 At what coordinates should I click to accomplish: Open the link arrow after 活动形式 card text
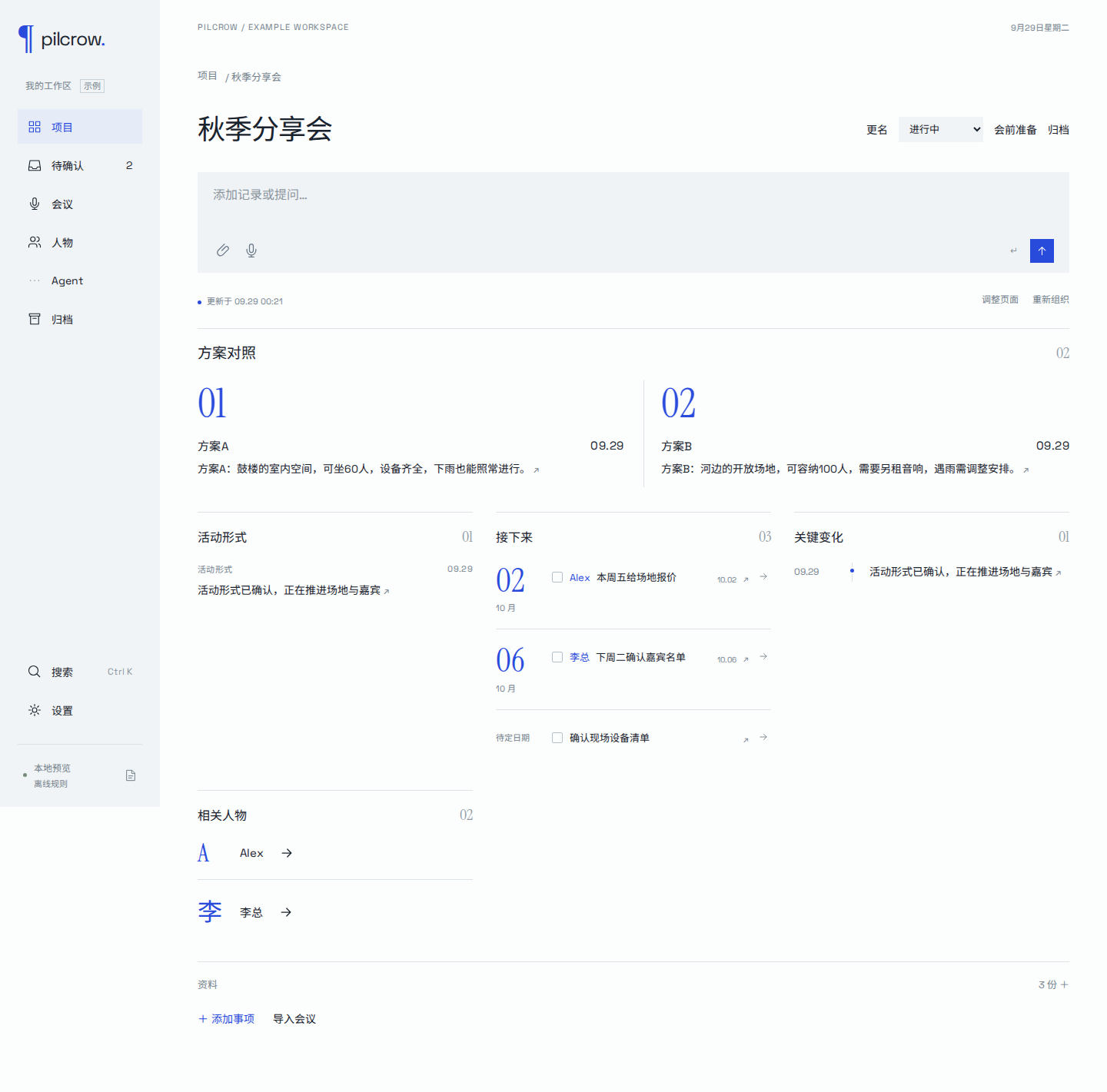point(387,592)
